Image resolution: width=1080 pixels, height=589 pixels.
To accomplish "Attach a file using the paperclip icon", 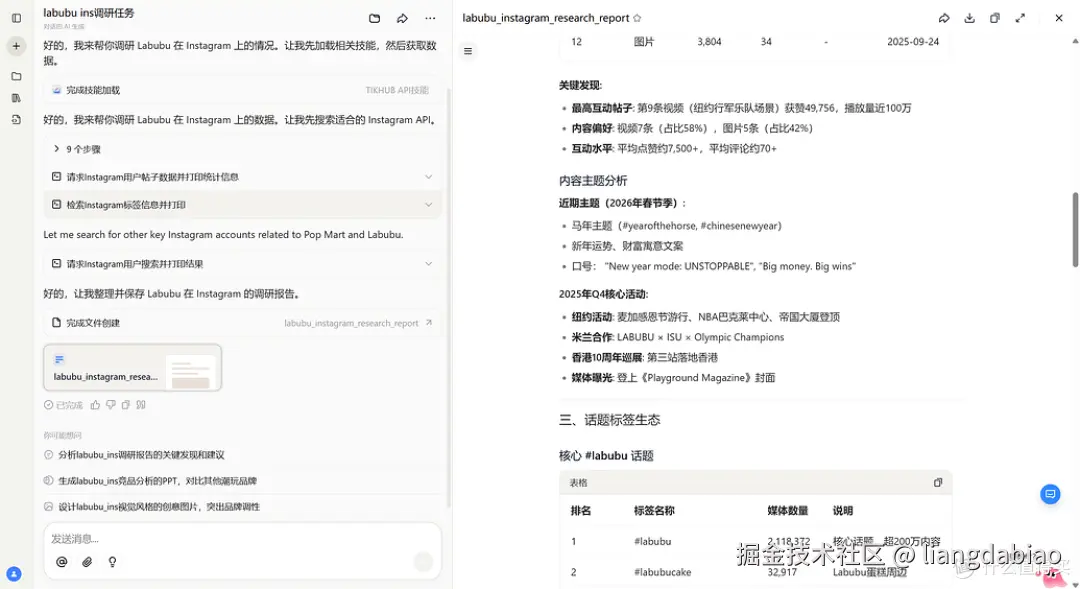I will (x=87, y=562).
